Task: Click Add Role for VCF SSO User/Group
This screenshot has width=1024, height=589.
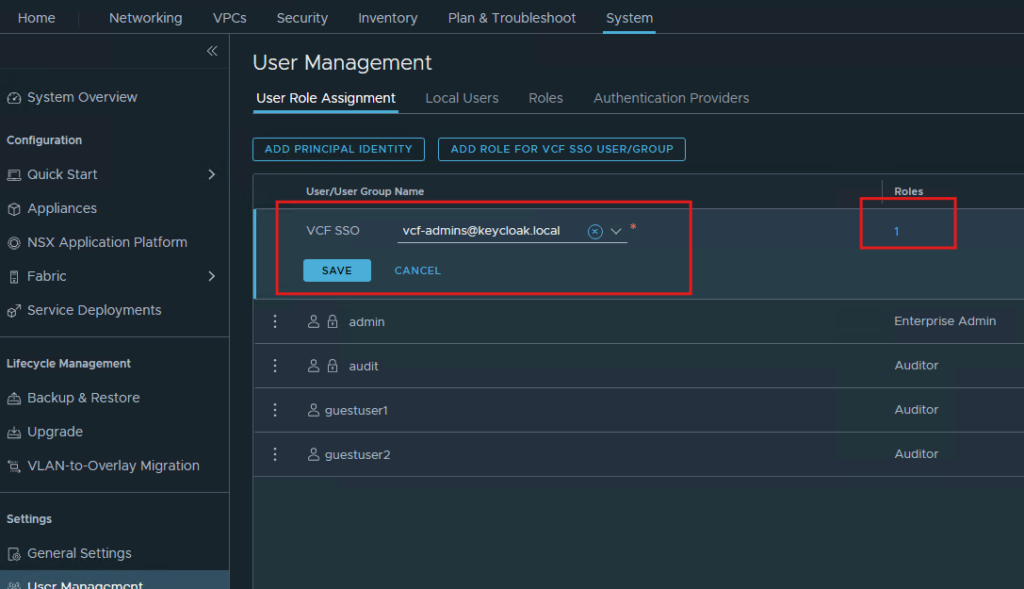Action: pos(561,149)
